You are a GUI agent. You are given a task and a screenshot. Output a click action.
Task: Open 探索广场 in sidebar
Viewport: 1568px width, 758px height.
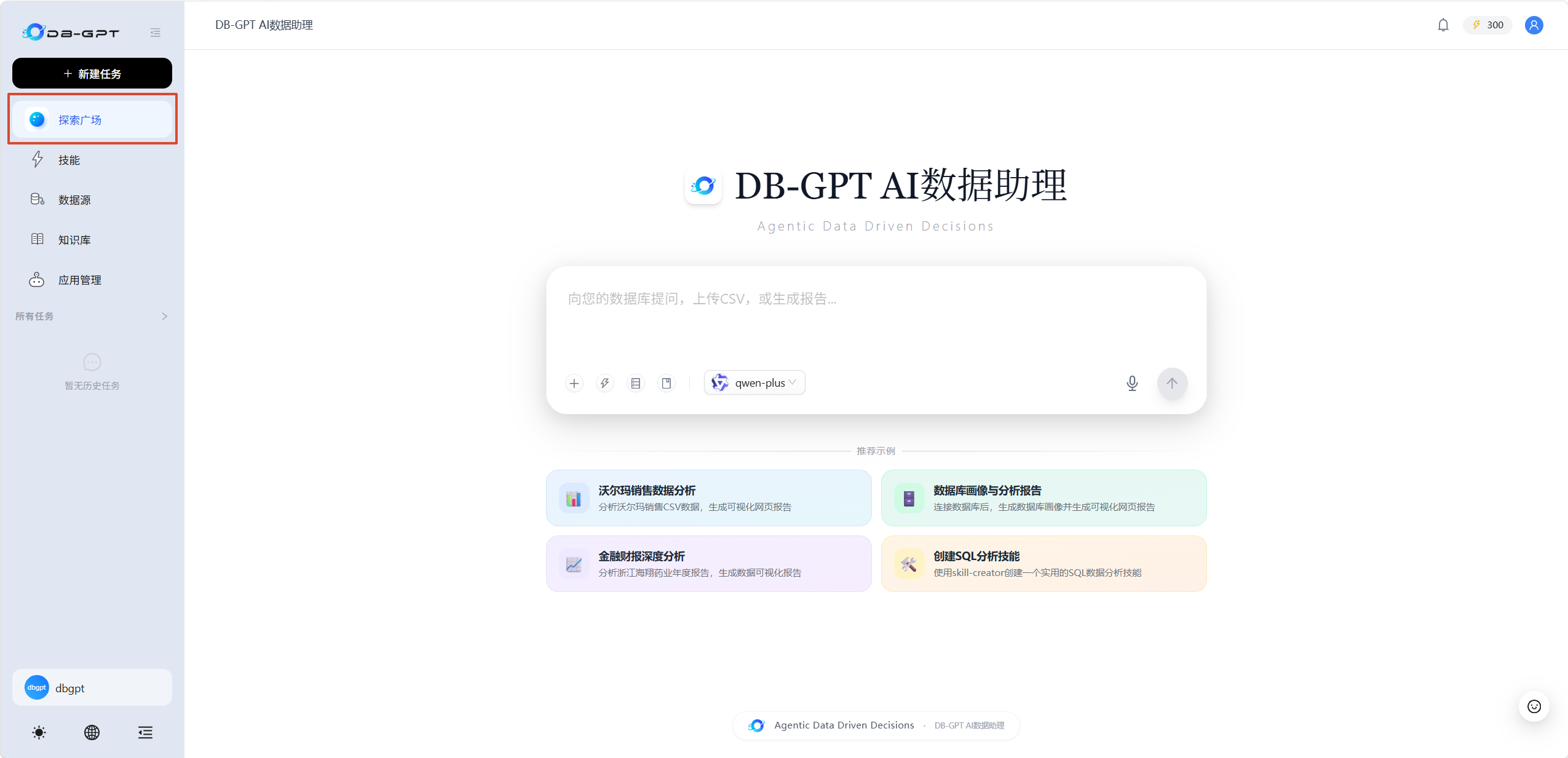[92, 120]
